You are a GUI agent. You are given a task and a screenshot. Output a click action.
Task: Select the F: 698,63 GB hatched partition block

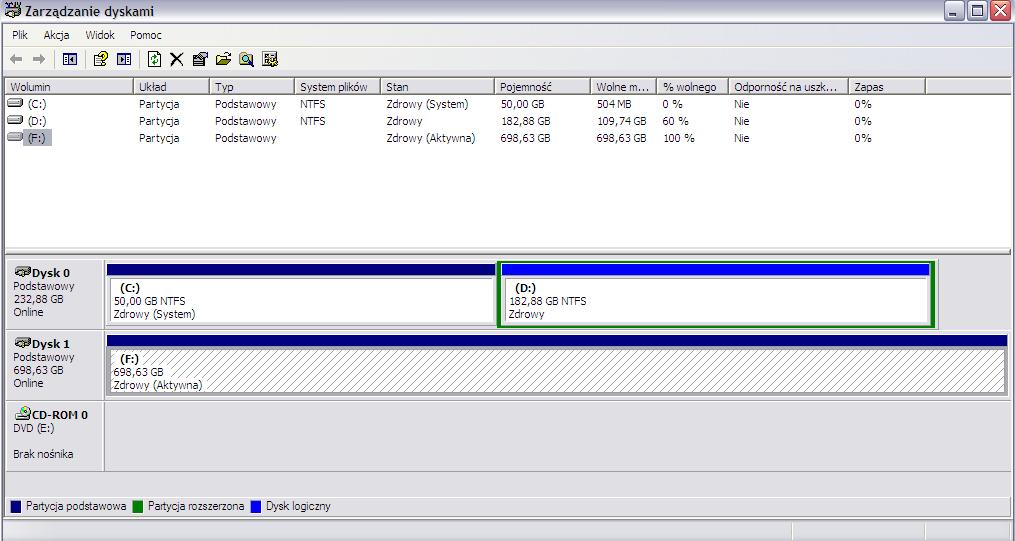[557, 364]
